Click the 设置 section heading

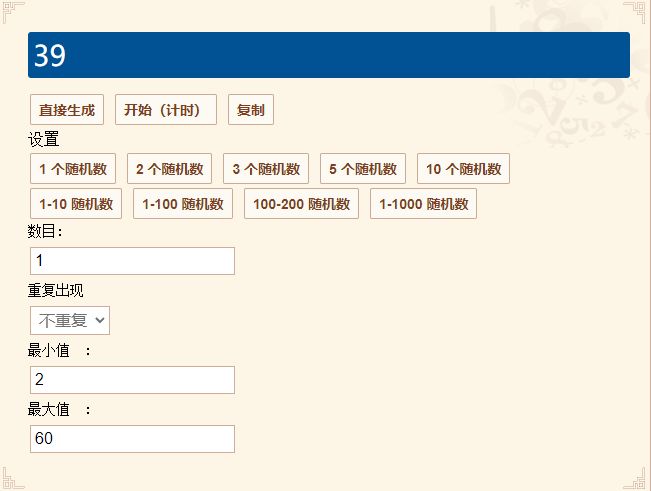(x=43, y=139)
